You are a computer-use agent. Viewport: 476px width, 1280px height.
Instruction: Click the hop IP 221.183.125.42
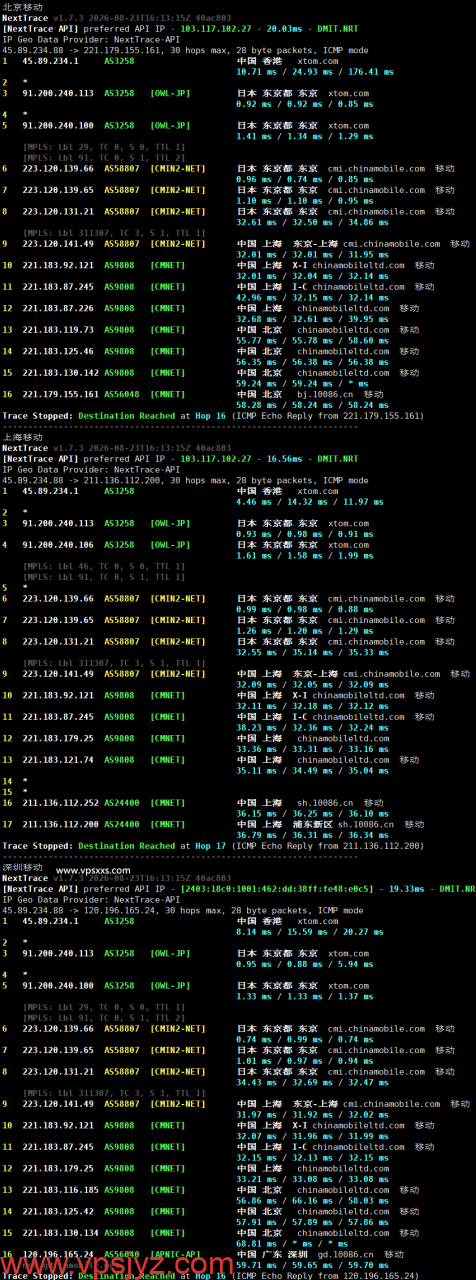[x=58, y=1210]
